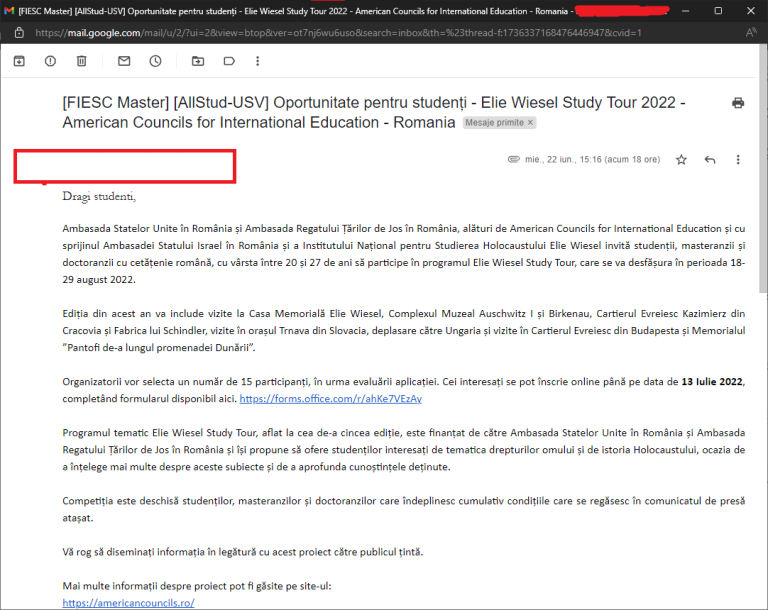Expand the message's More options menu
The width and height of the screenshot is (768, 610).
click(738, 160)
